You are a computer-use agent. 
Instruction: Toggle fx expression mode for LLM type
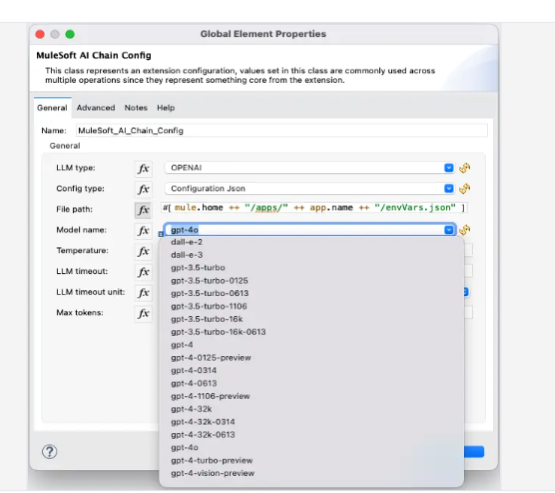tap(143, 168)
